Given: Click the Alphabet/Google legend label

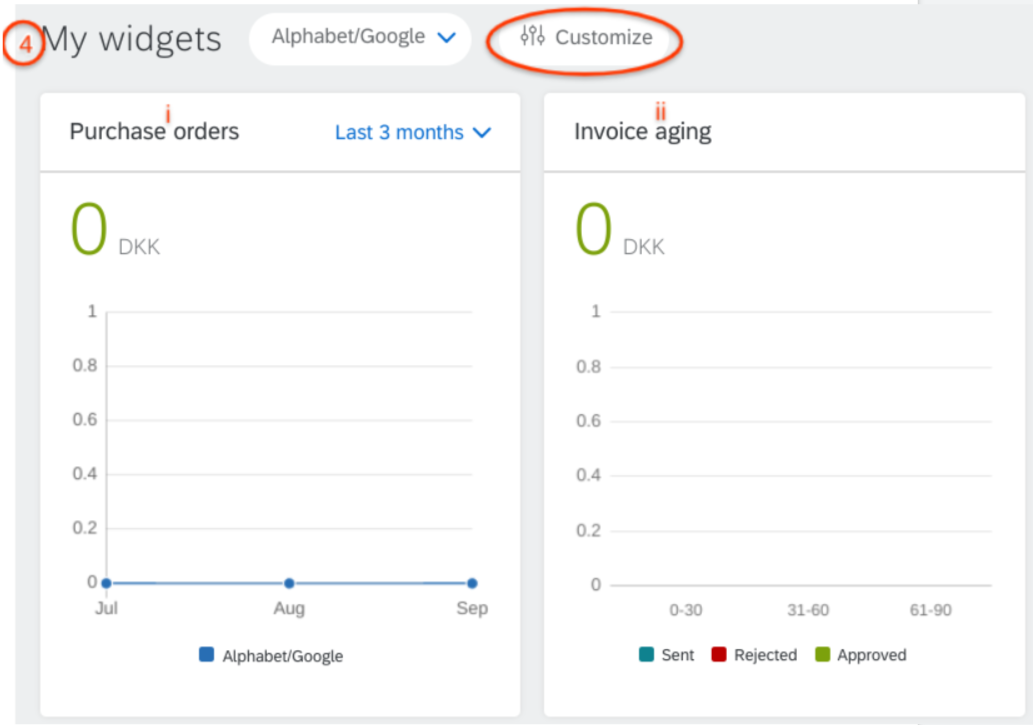Looking at the screenshot, I should pos(283,656).
